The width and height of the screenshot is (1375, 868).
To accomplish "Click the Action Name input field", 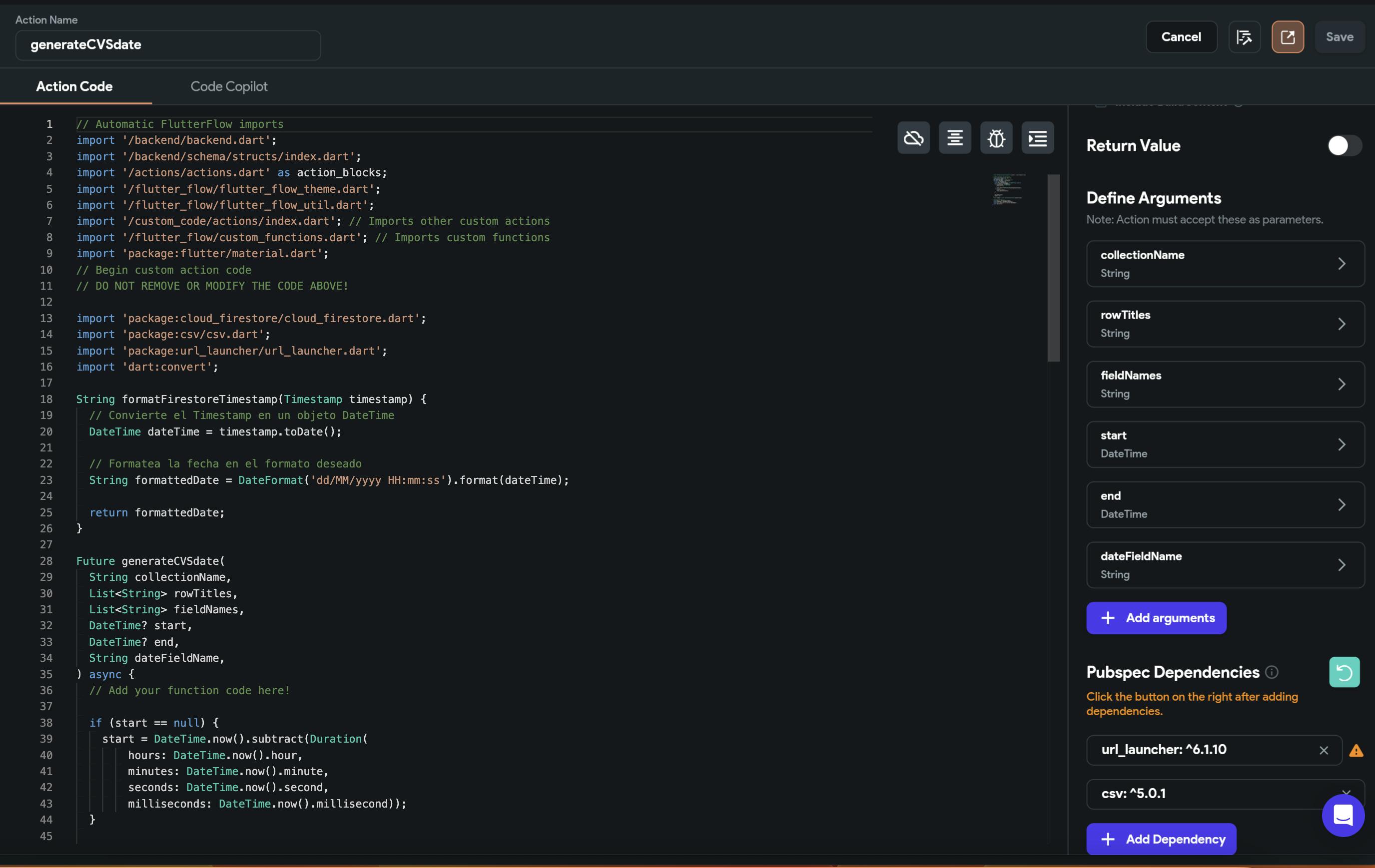I will click(x=167, y=44).
